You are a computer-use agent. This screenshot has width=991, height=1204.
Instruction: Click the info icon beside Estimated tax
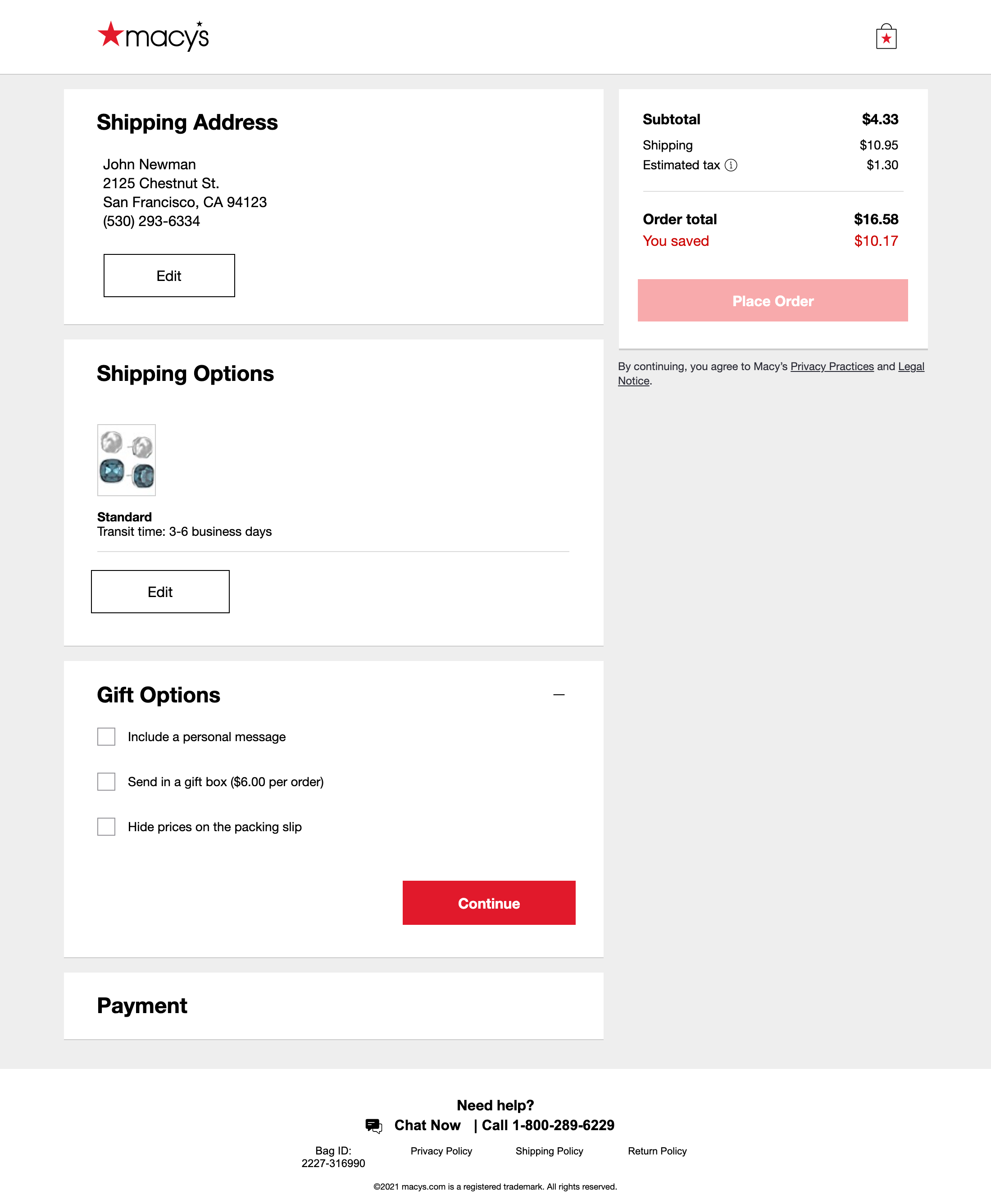[731, 165]
